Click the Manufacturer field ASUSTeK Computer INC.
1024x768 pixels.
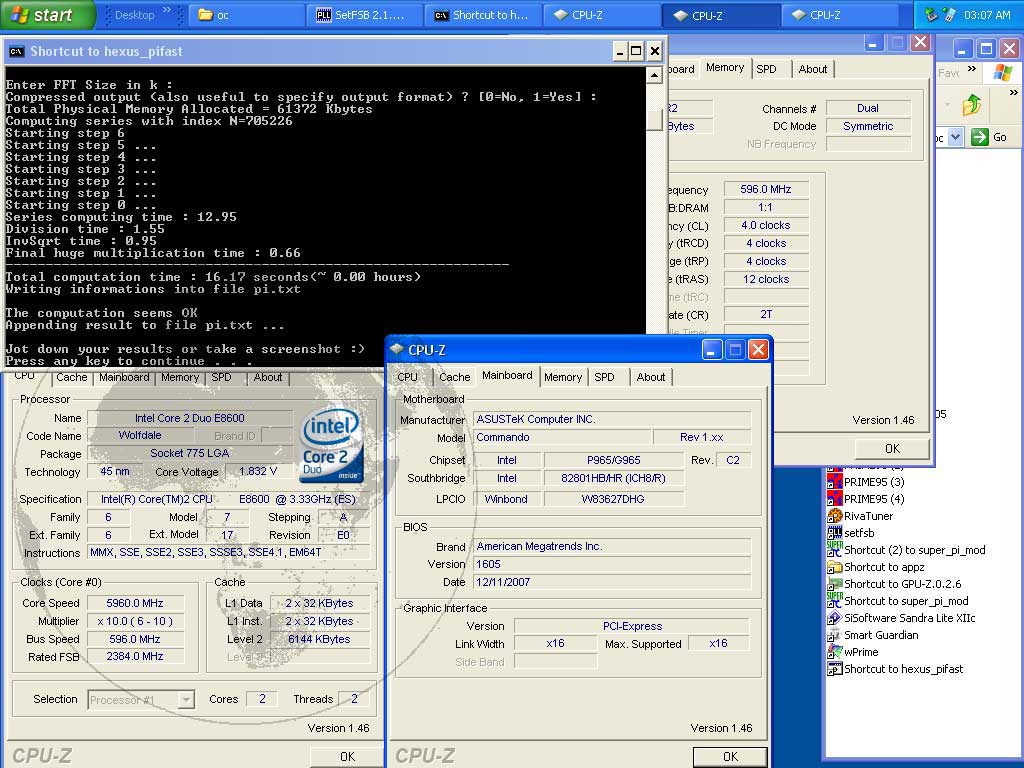pyautogui.click(x=612, y=419)
